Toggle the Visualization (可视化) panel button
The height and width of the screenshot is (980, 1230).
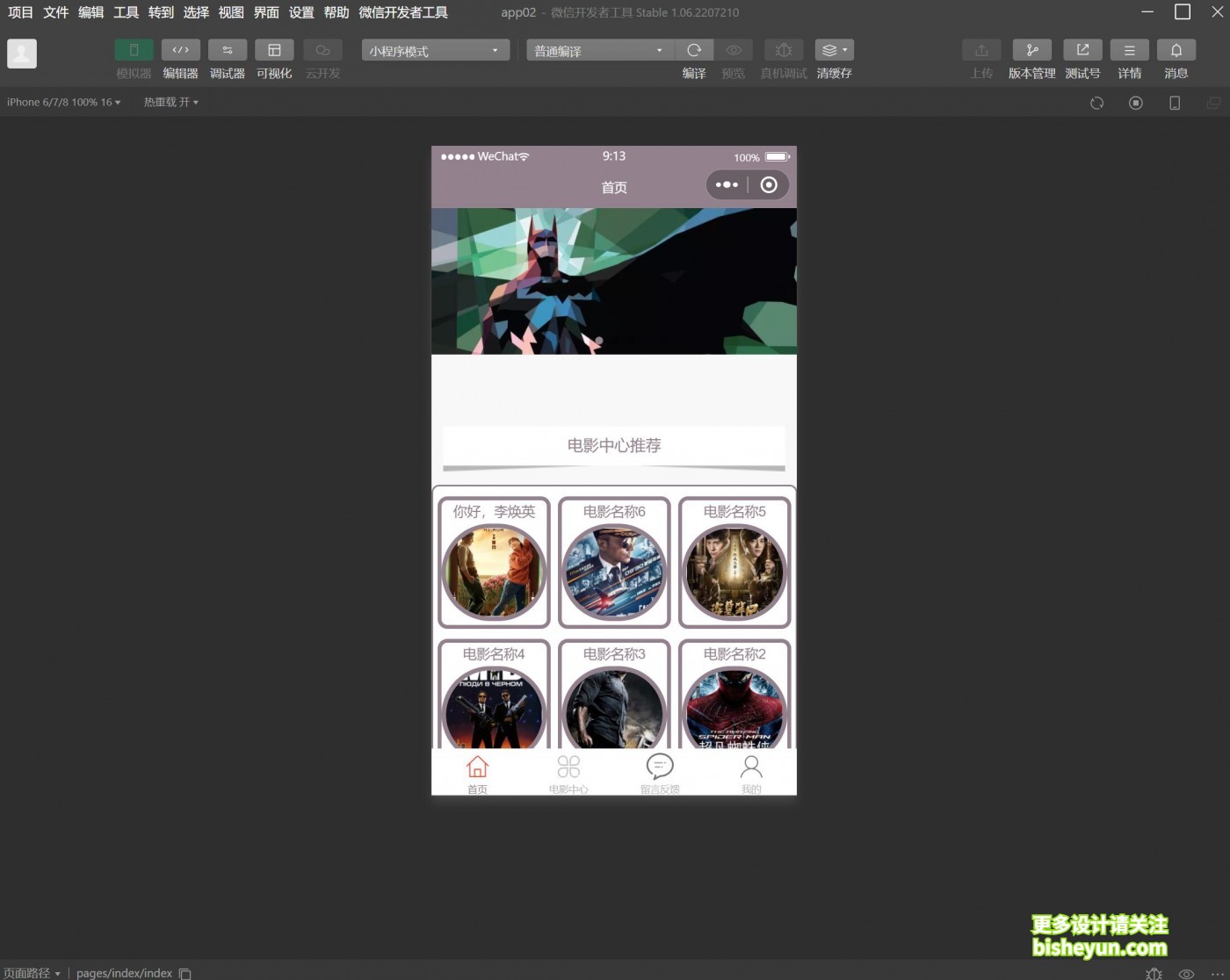click(274, 50)
